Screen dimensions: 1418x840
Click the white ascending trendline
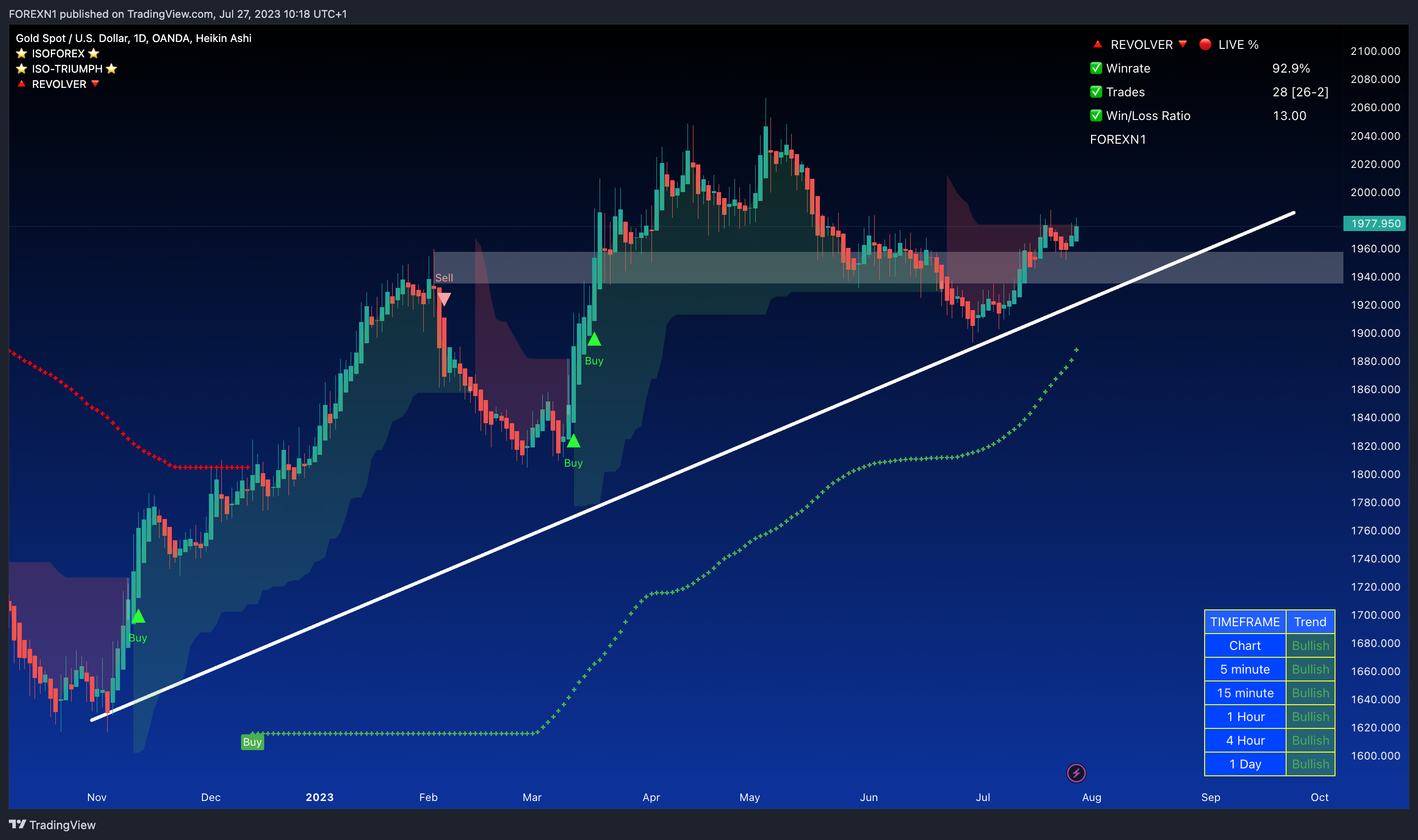pyautogui.click(x=693, y=466)
